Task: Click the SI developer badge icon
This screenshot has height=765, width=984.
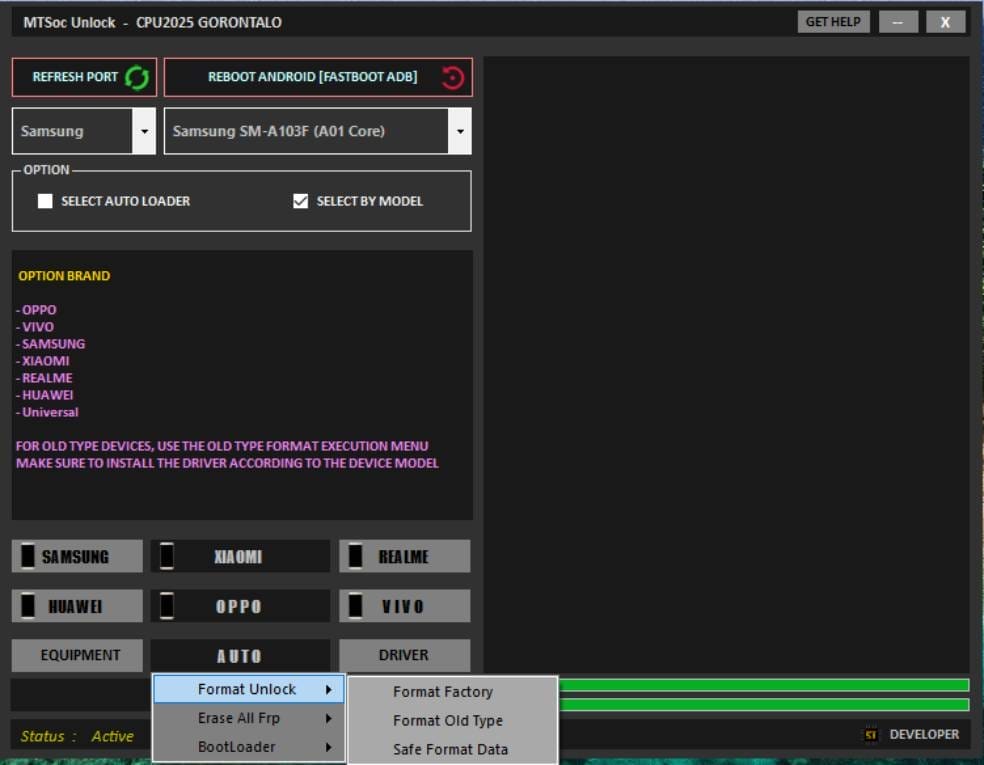Action: 869,733
